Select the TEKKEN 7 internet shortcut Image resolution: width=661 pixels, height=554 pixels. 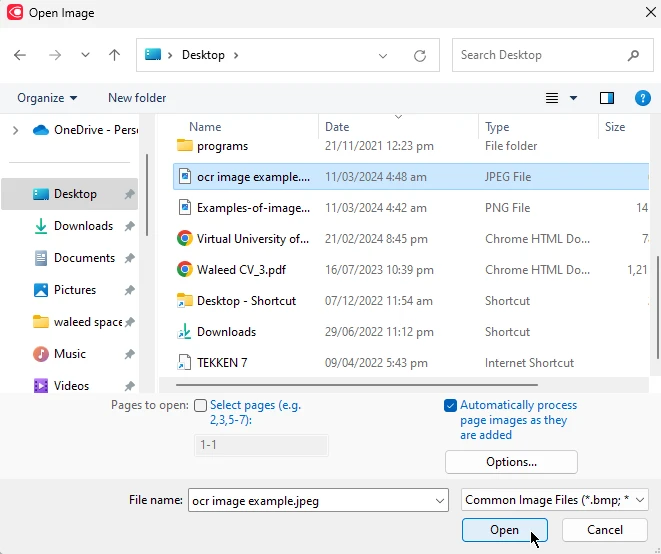pyautogui.click(x=222, y=363)
